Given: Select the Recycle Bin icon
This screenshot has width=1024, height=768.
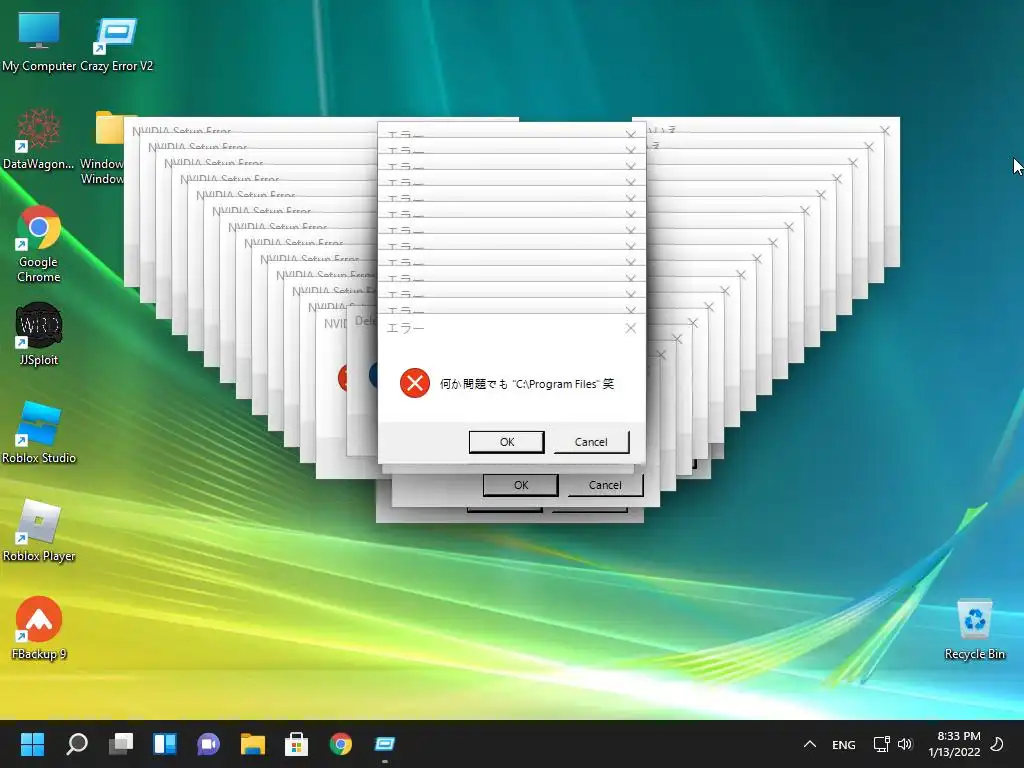Looking at the screenshot, I should pos(974,630).
